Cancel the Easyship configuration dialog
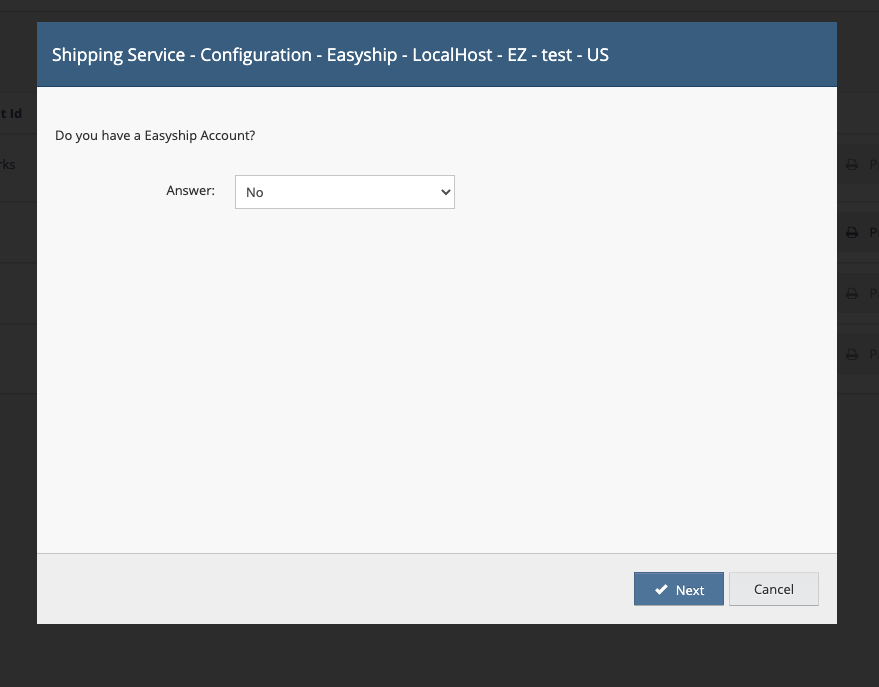Viewport: 879px width, 687px height. [774, 589]
